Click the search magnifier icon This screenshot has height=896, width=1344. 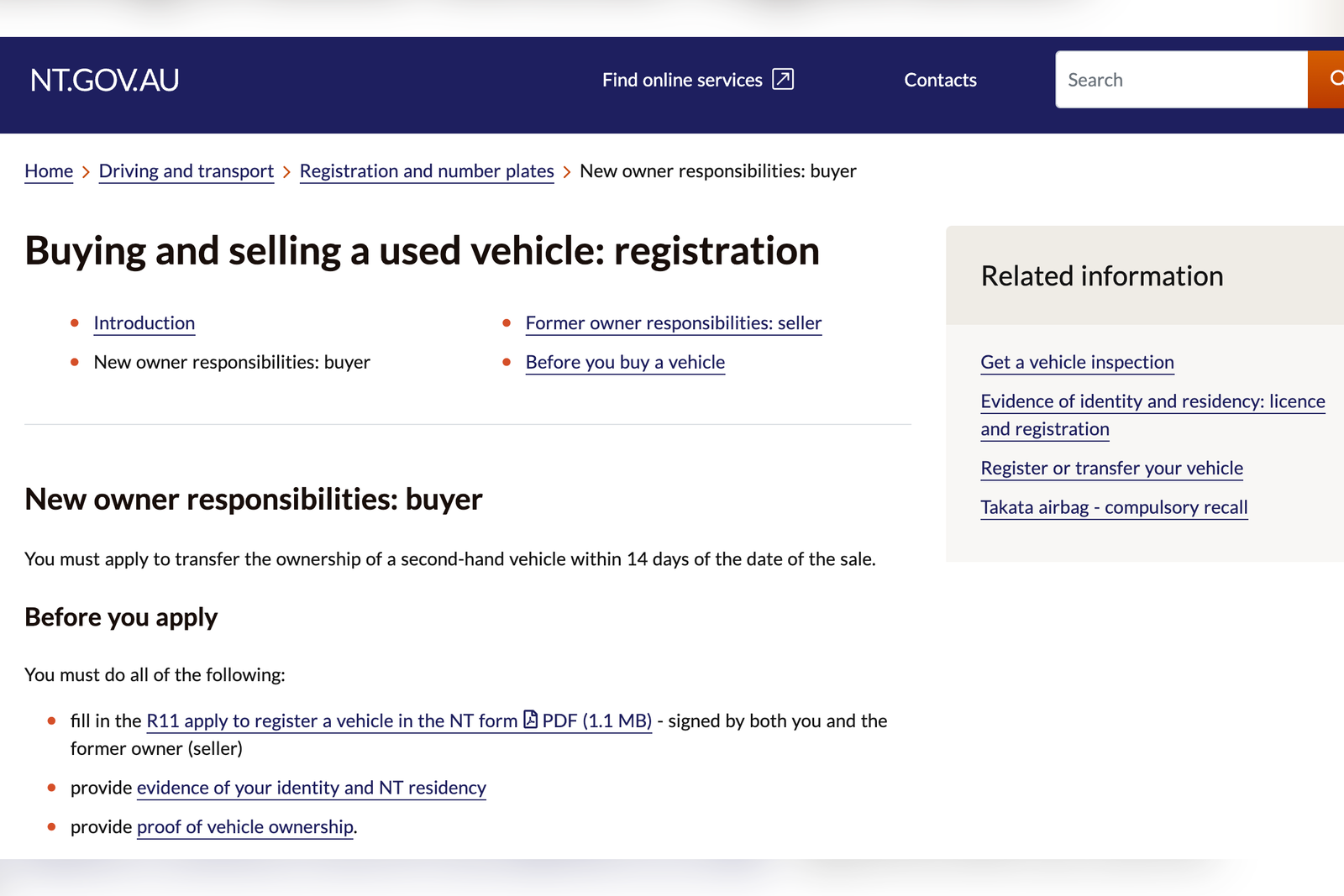(x=1337, y=79)
